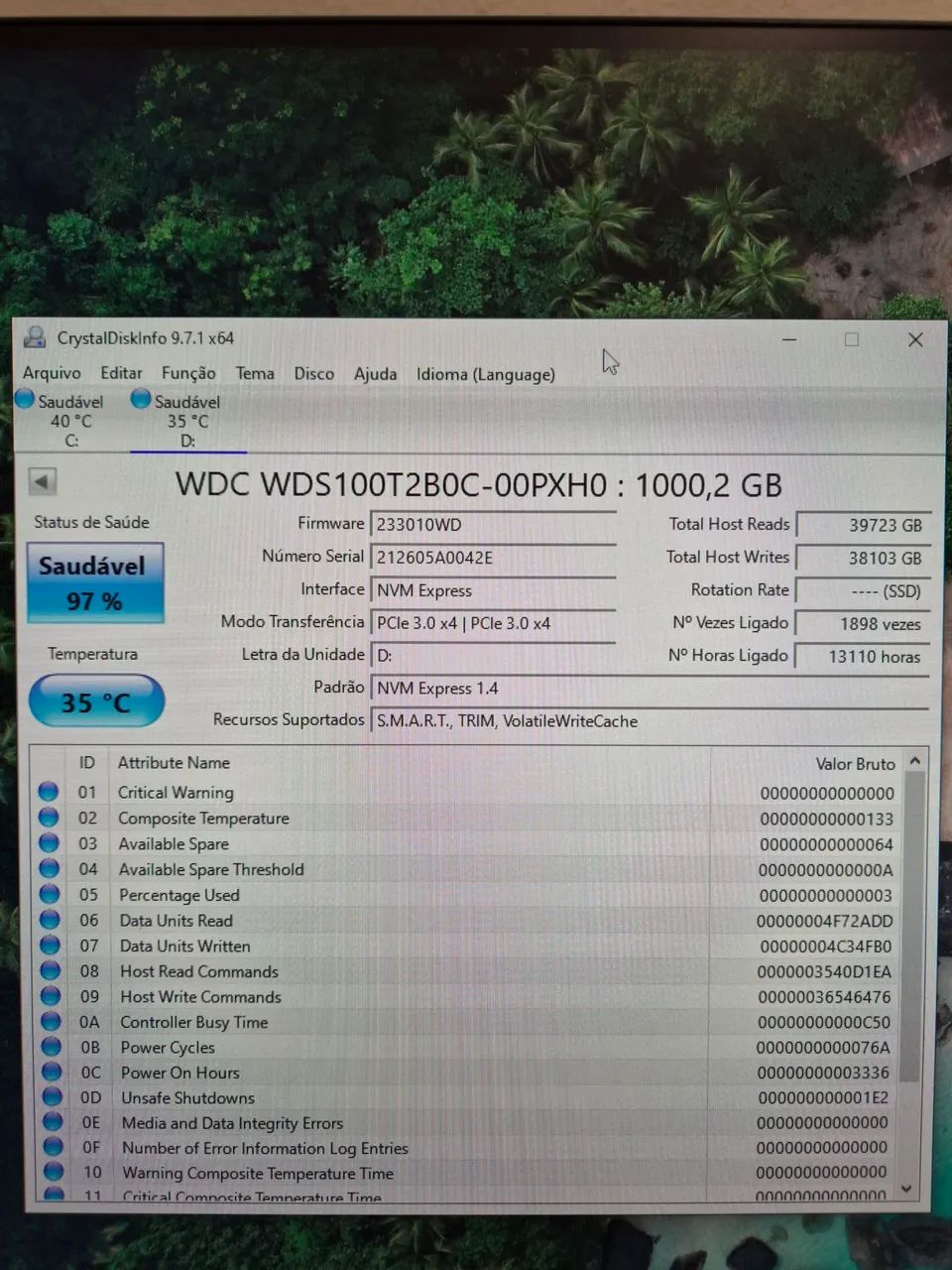Click the Saudável 97 % health button

click(x=94, y=582)
